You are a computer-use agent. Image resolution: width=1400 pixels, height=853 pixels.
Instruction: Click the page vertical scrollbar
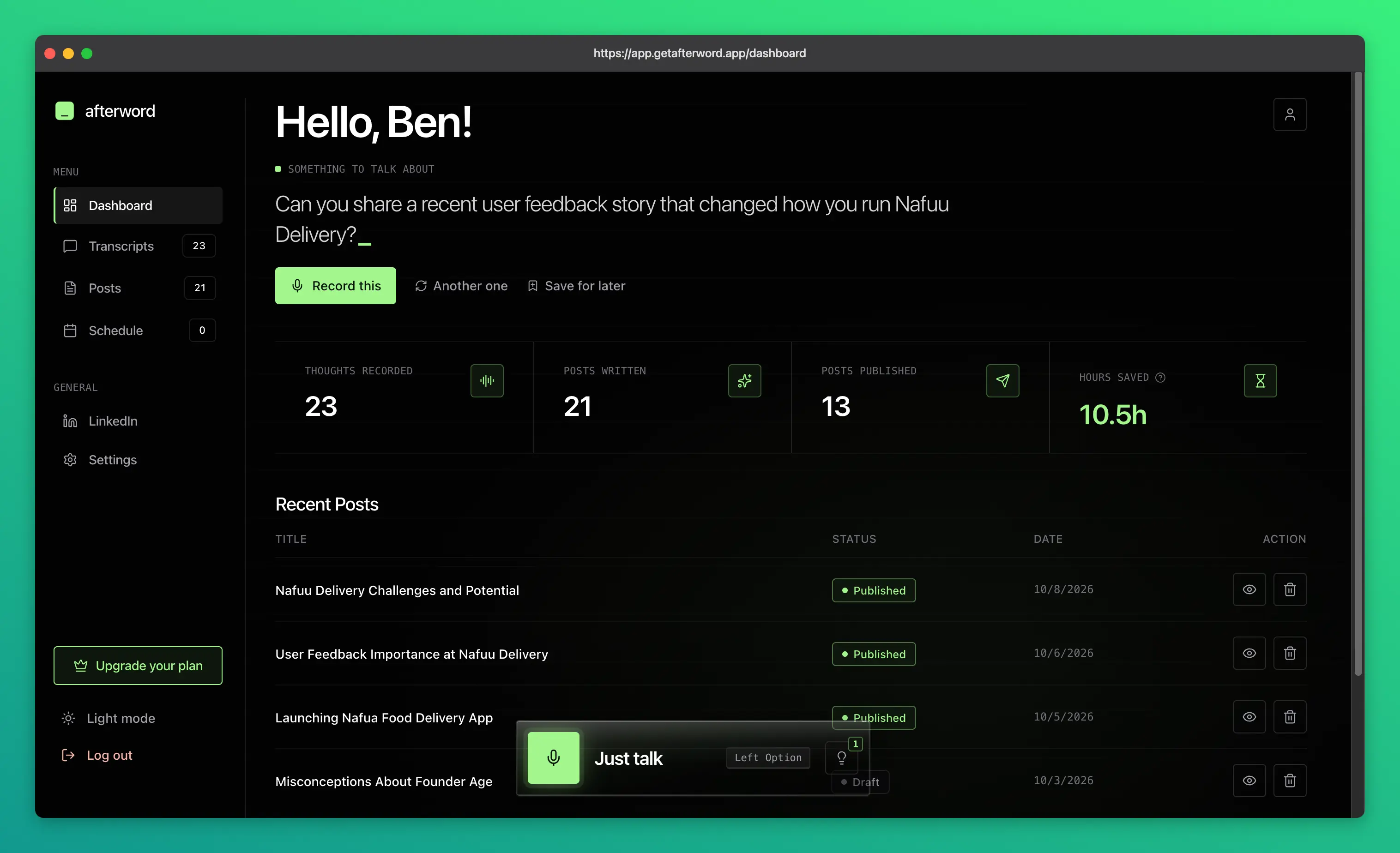(x=1358, y=375)
